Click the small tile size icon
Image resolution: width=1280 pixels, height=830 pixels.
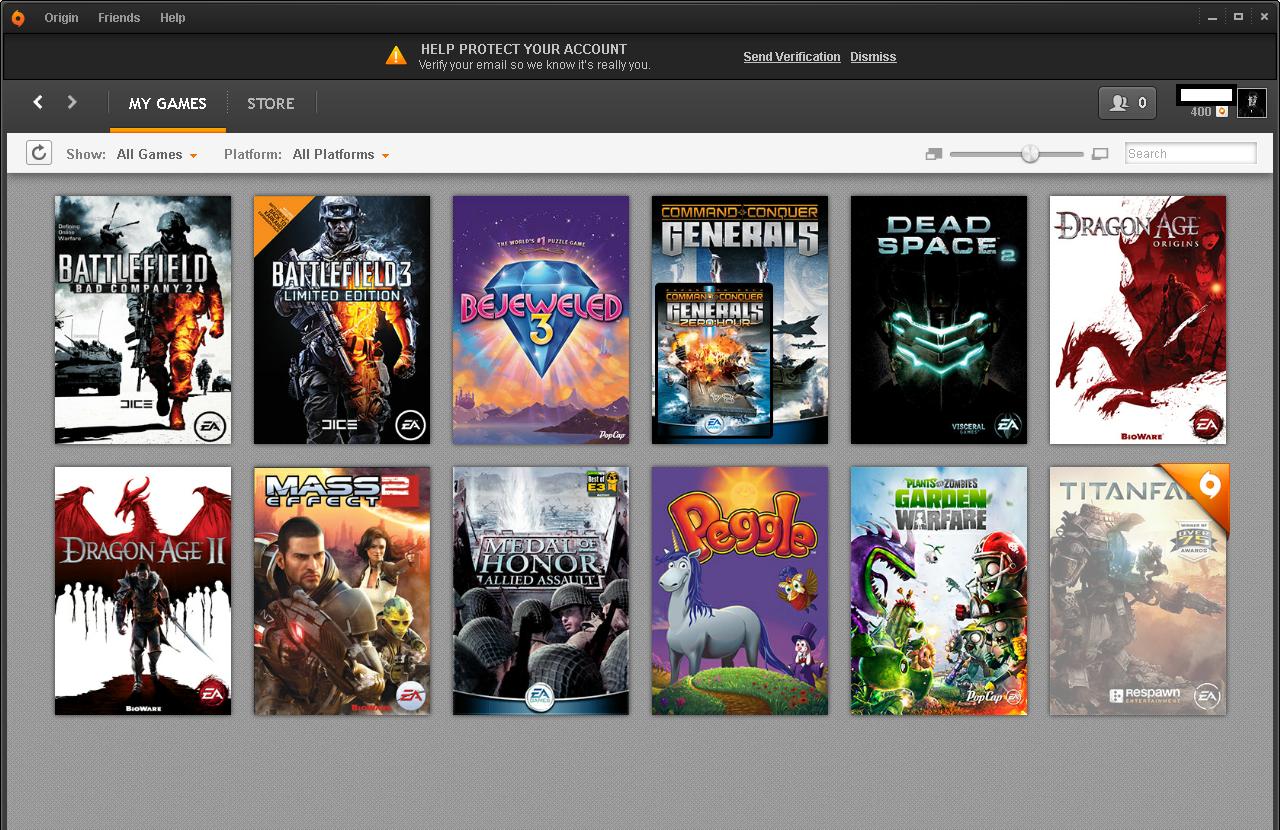click(x=934, y=154)
